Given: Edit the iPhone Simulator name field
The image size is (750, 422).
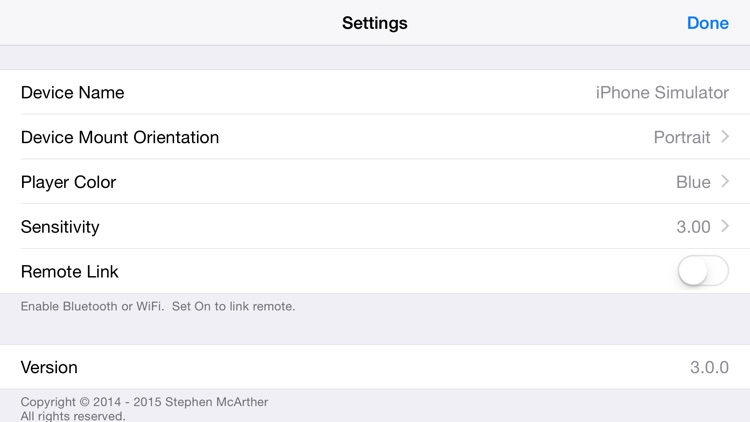Looking at the screenshot, I should coord(662,93).
